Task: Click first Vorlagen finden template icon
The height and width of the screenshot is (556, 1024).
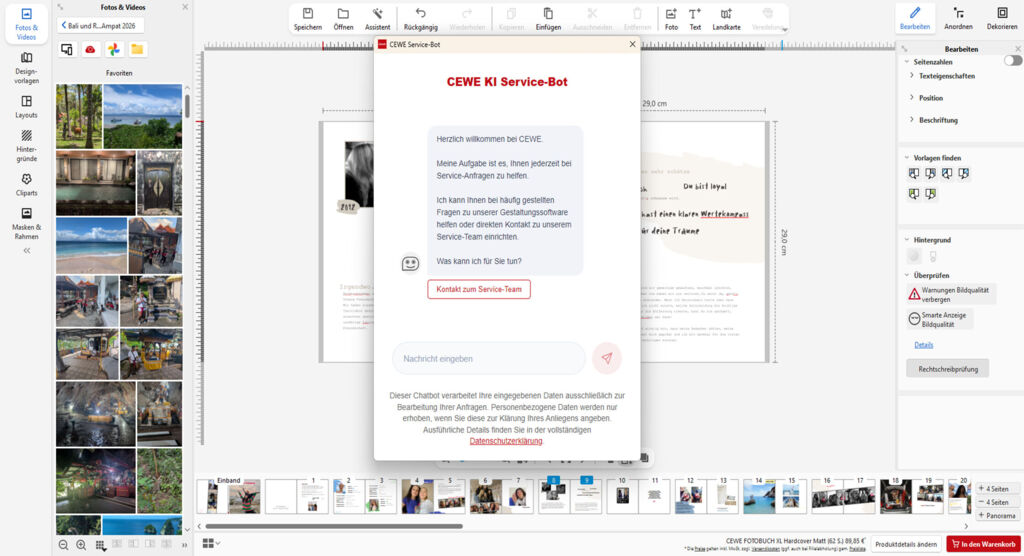Action: click(x=914, y=174)
